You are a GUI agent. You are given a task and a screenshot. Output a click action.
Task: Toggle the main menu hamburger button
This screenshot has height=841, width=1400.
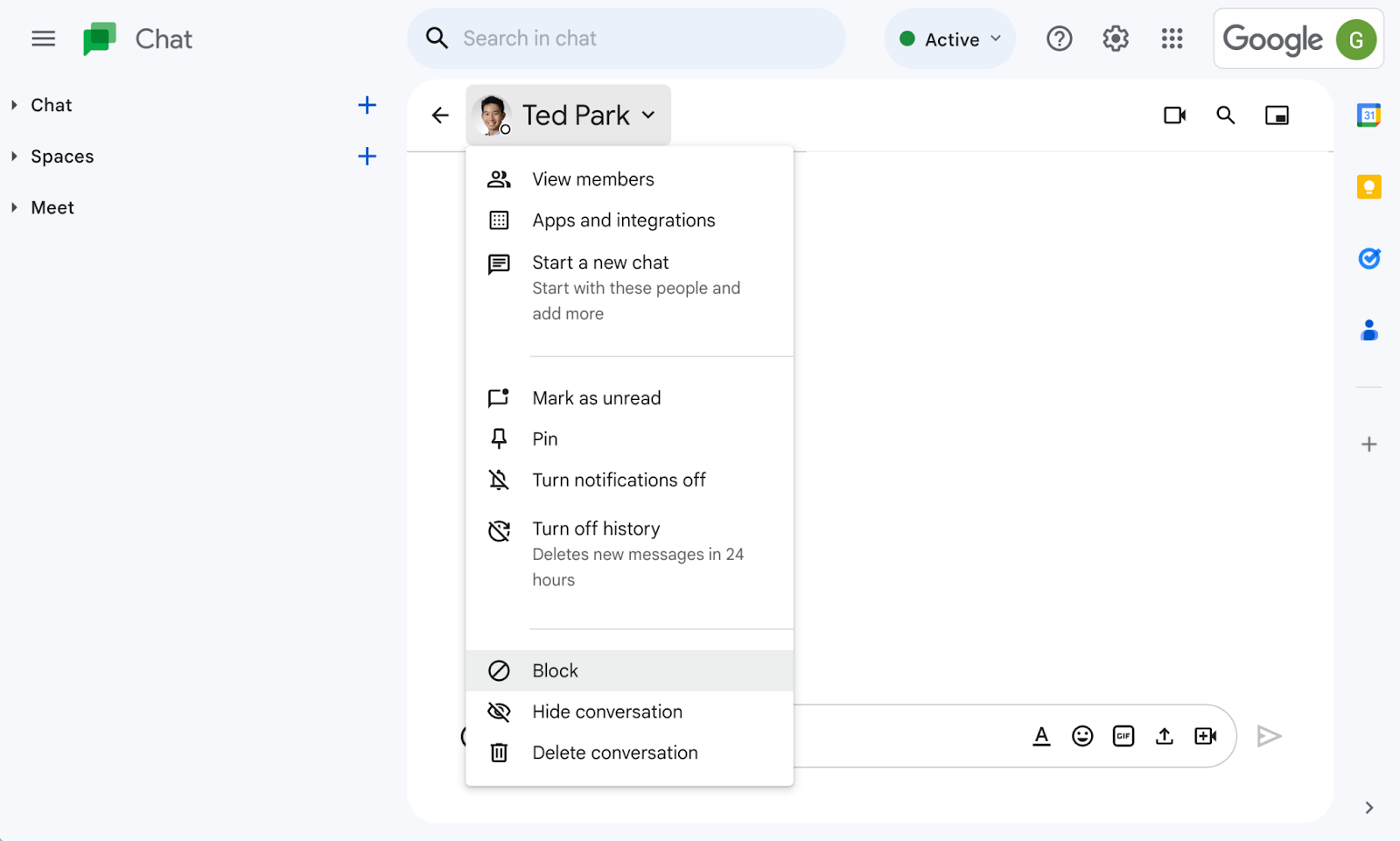44,39
